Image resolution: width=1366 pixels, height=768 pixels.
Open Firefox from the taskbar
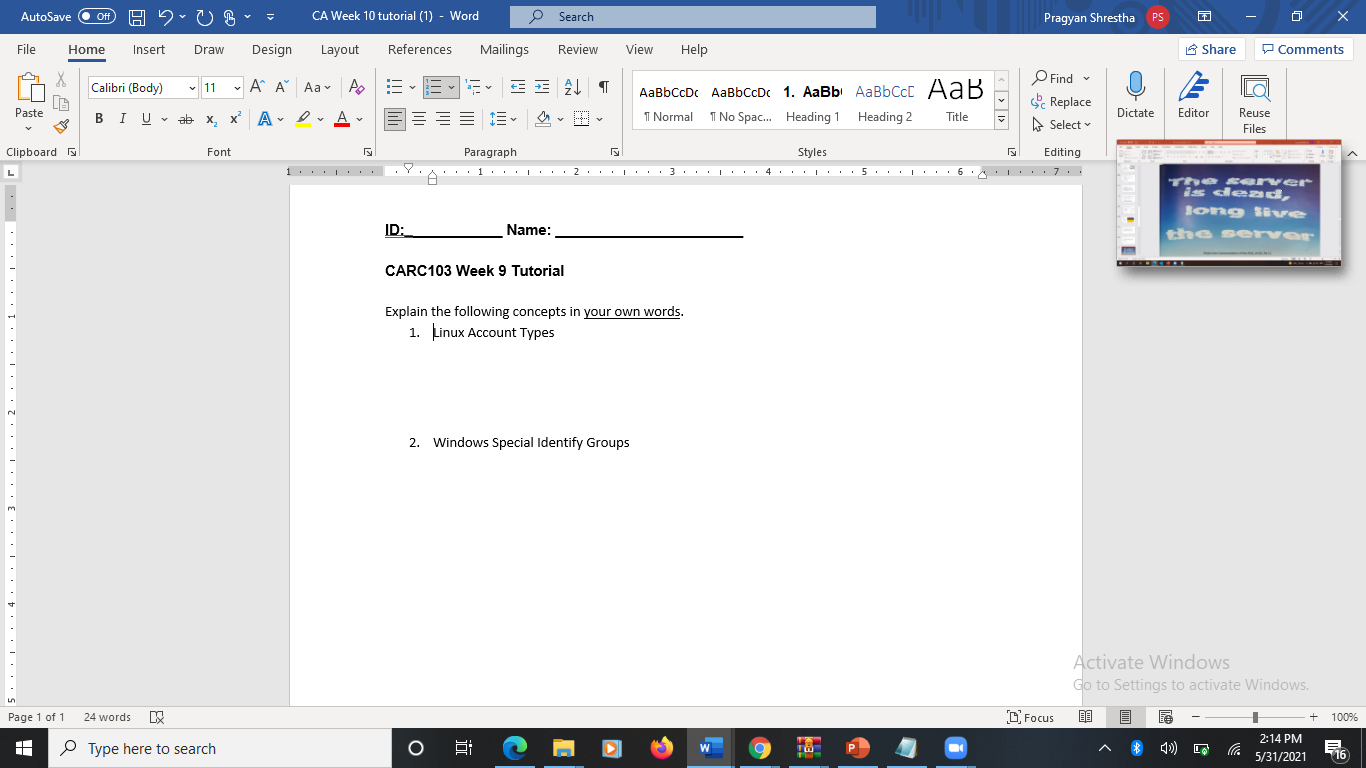pyautogui.click(x=661, y=748)
